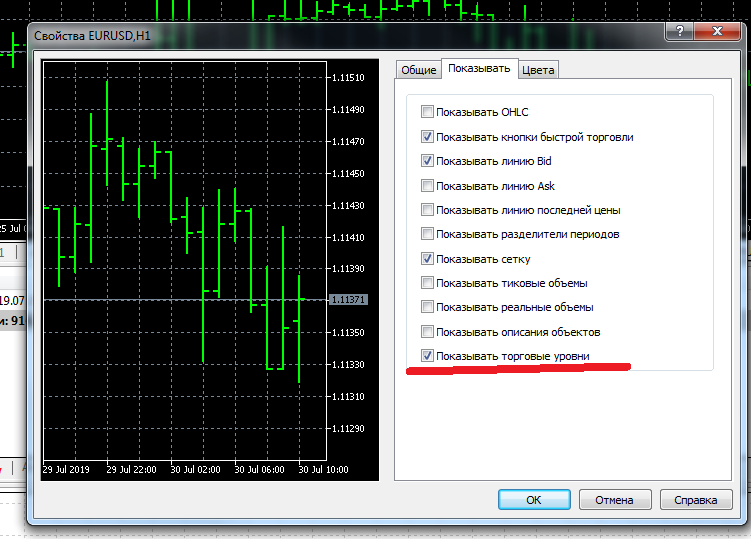Click the 1.11330 price axis label

tap(348, 365)
